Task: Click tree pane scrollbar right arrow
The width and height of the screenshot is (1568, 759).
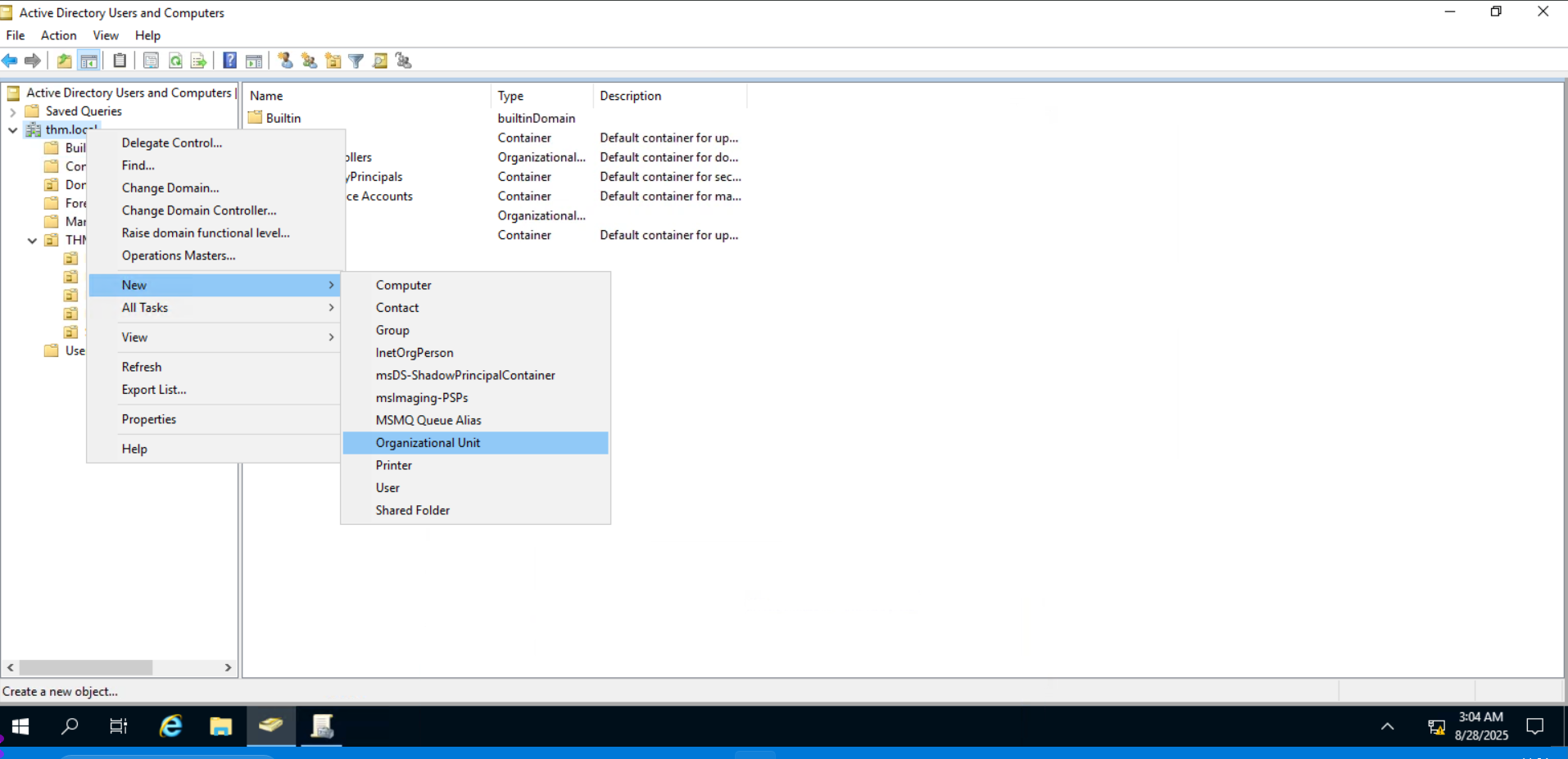Action: coord(228,667)
